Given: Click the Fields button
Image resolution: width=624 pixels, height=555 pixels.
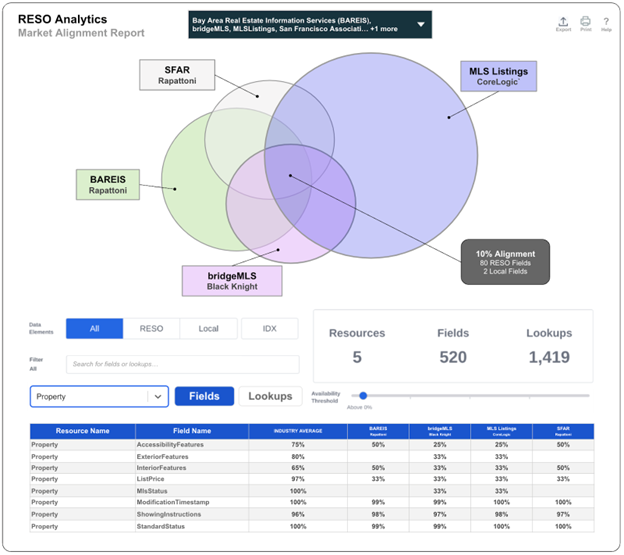Looking at the screenshot, I should pyautogui.click(x=205, y=397).
